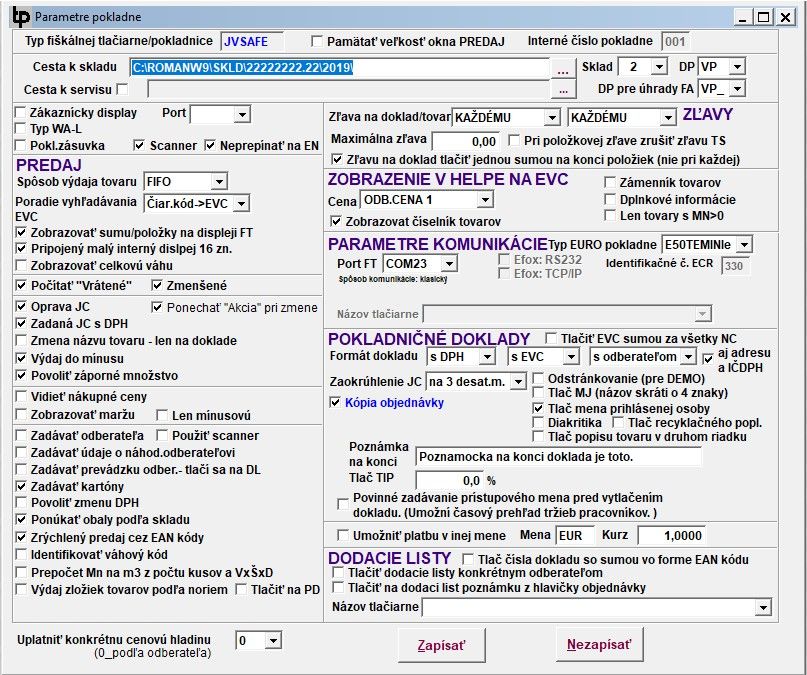The image size is (807, 675).
Task: Open first Zľava na doklad KAŽDÉMU dropdown
Action: coord(552,117)
